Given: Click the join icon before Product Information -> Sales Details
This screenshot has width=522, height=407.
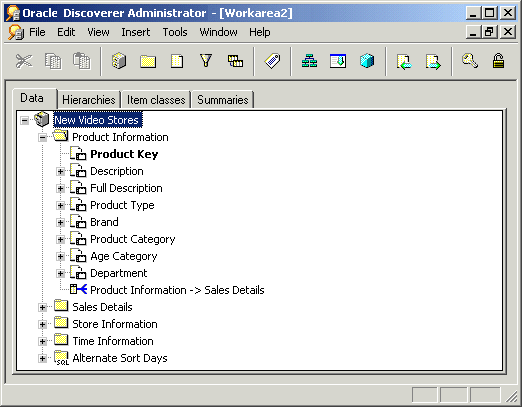Looking at the screenshot, I should point(78,289).
